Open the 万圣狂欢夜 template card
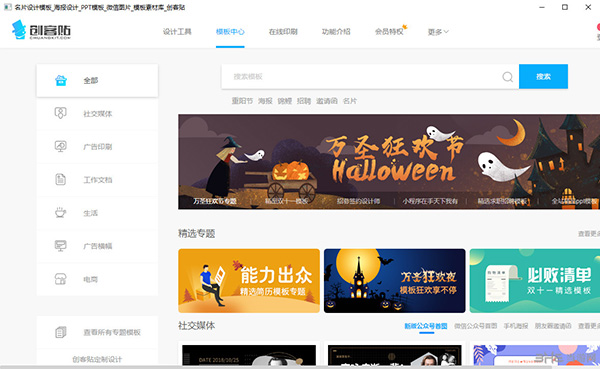 pos(395,281)
